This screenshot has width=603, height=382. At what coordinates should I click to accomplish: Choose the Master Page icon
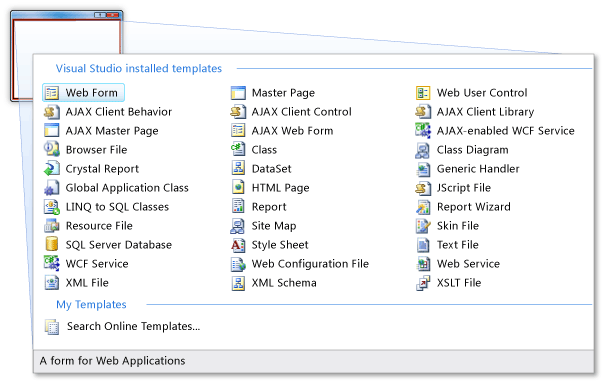pos(238,93)
